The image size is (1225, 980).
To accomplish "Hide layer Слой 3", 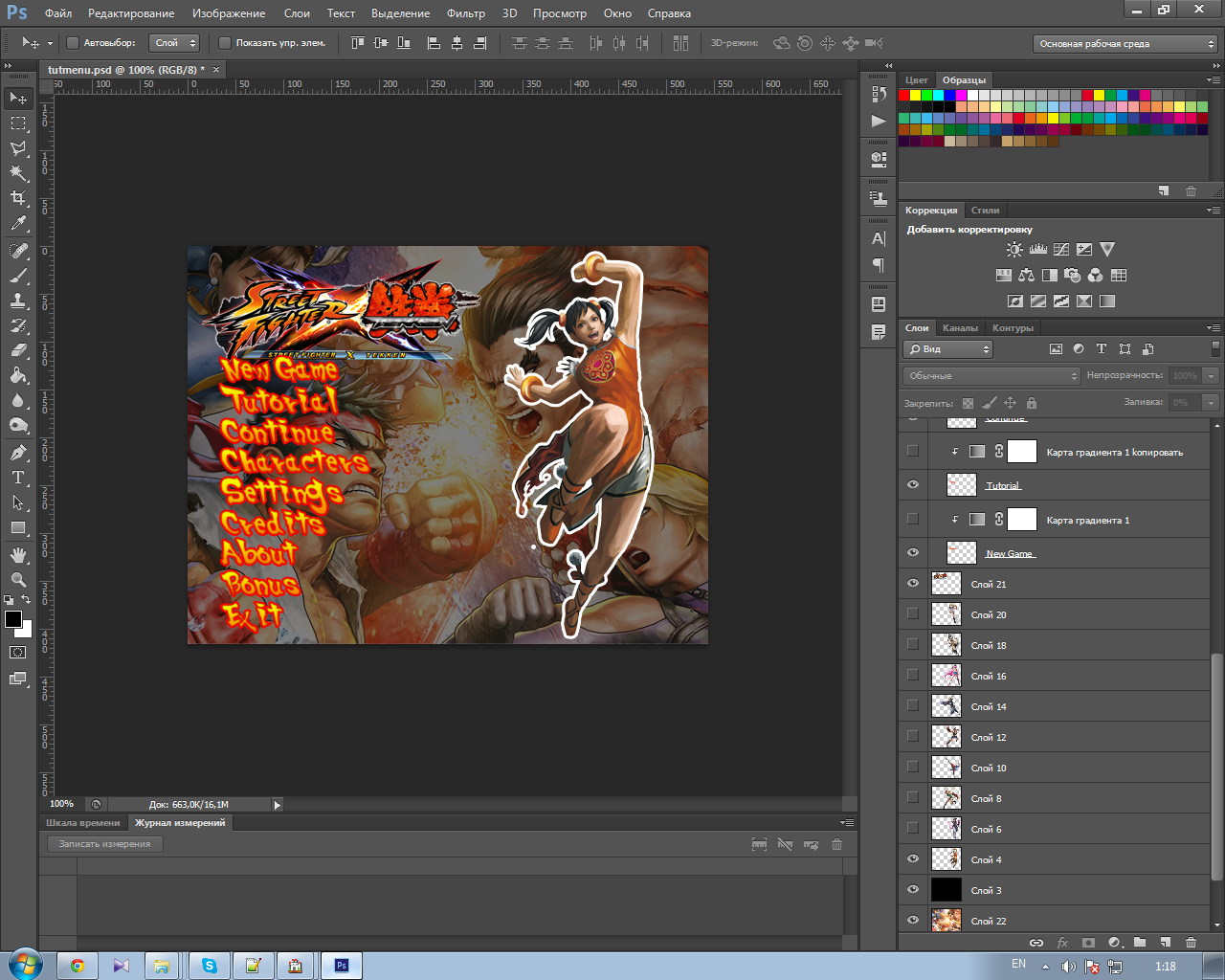I will (x=913, y=889).
